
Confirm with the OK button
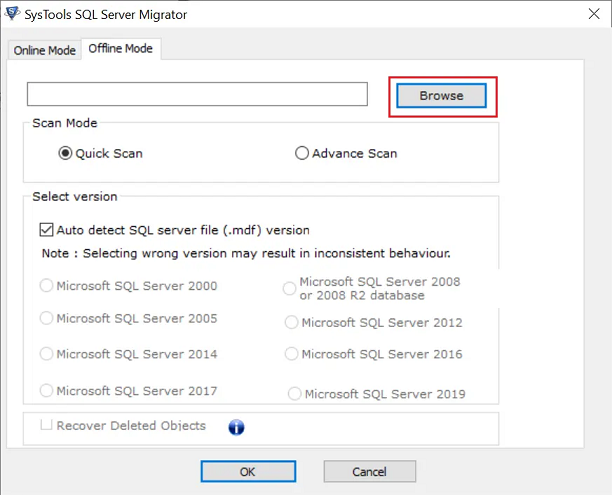click(248, 472)
